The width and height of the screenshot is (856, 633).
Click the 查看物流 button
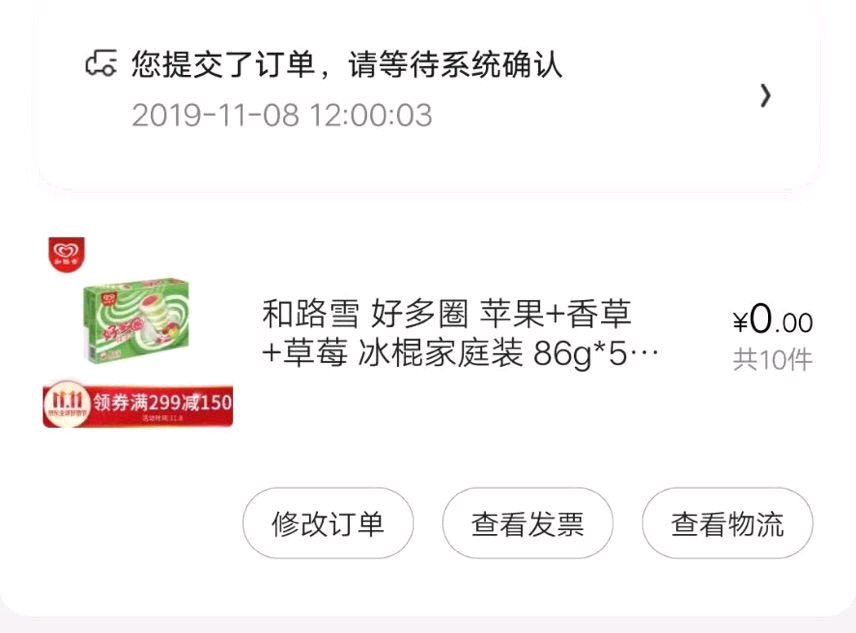(727, 523)
